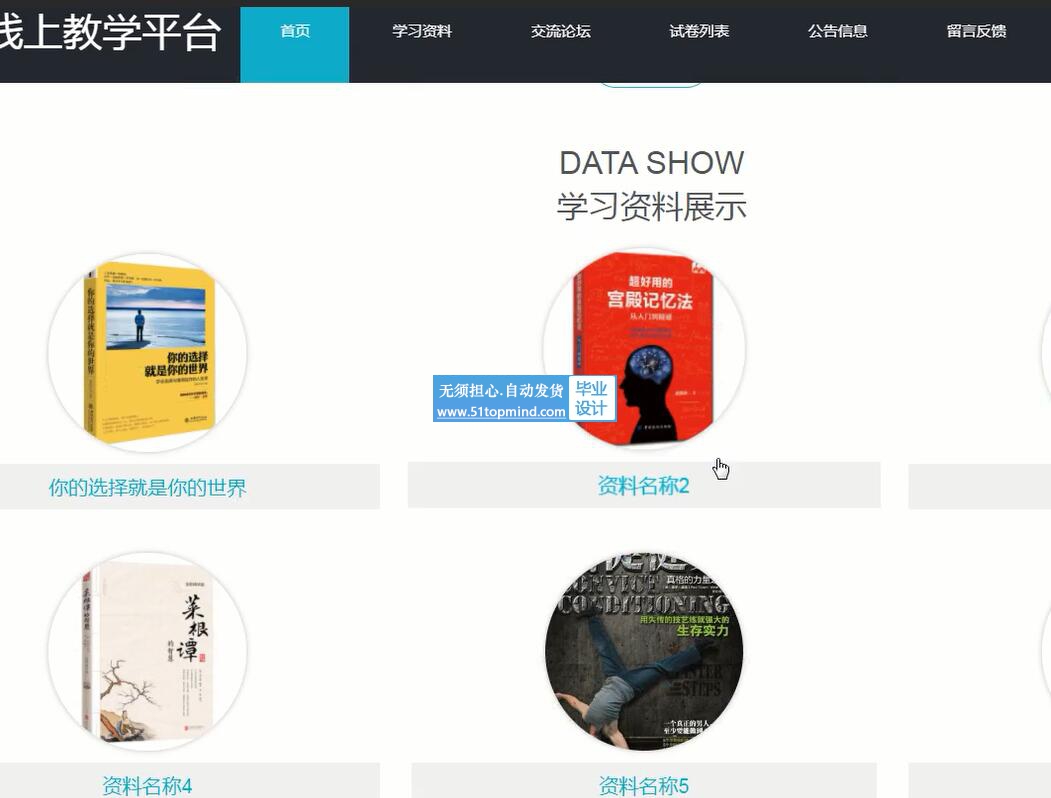The image size is (1051, 798).
Task: Go to the 学习资料 menu item
Action: point(422,31)
